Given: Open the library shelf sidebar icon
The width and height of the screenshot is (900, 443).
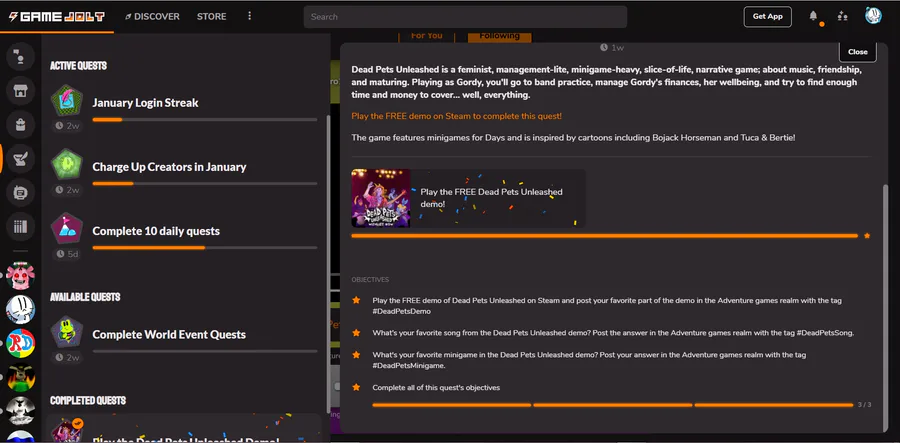Looking at the screenshot, I should click(21, 227).
